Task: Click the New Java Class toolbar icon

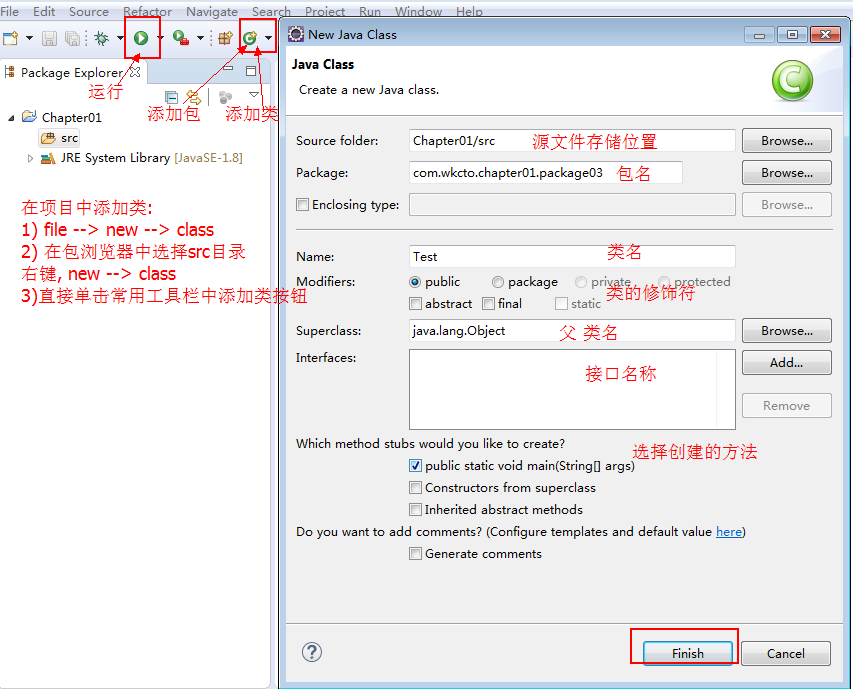Action: coord(250,38)
